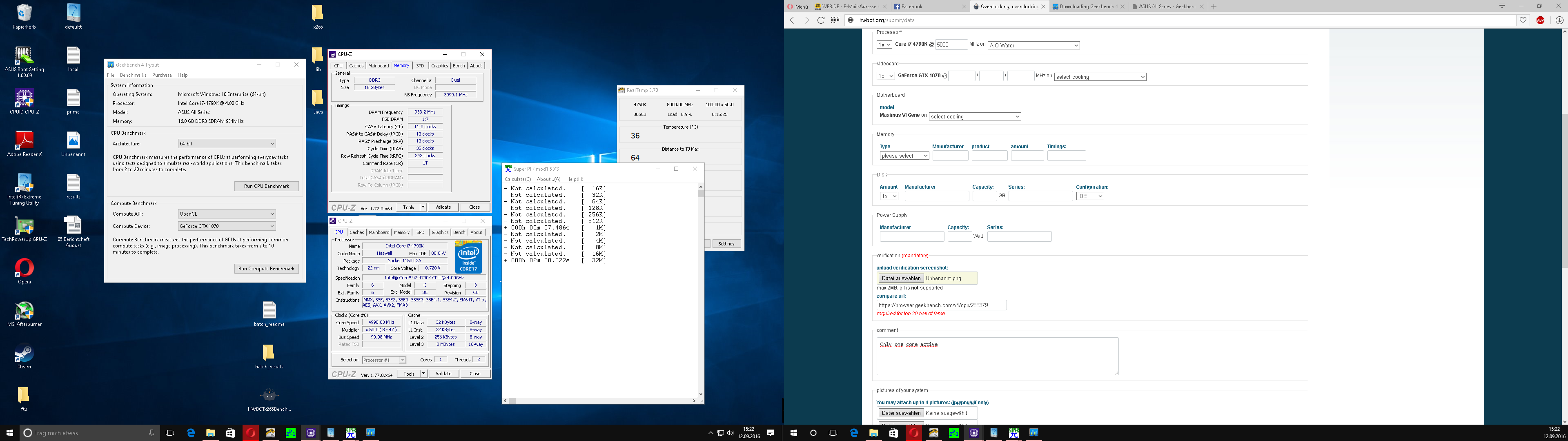Open the ASUS Boot Setting desktop shortcut
The height and width of the screenshot is (441, 1568).
tap(24, 61)
